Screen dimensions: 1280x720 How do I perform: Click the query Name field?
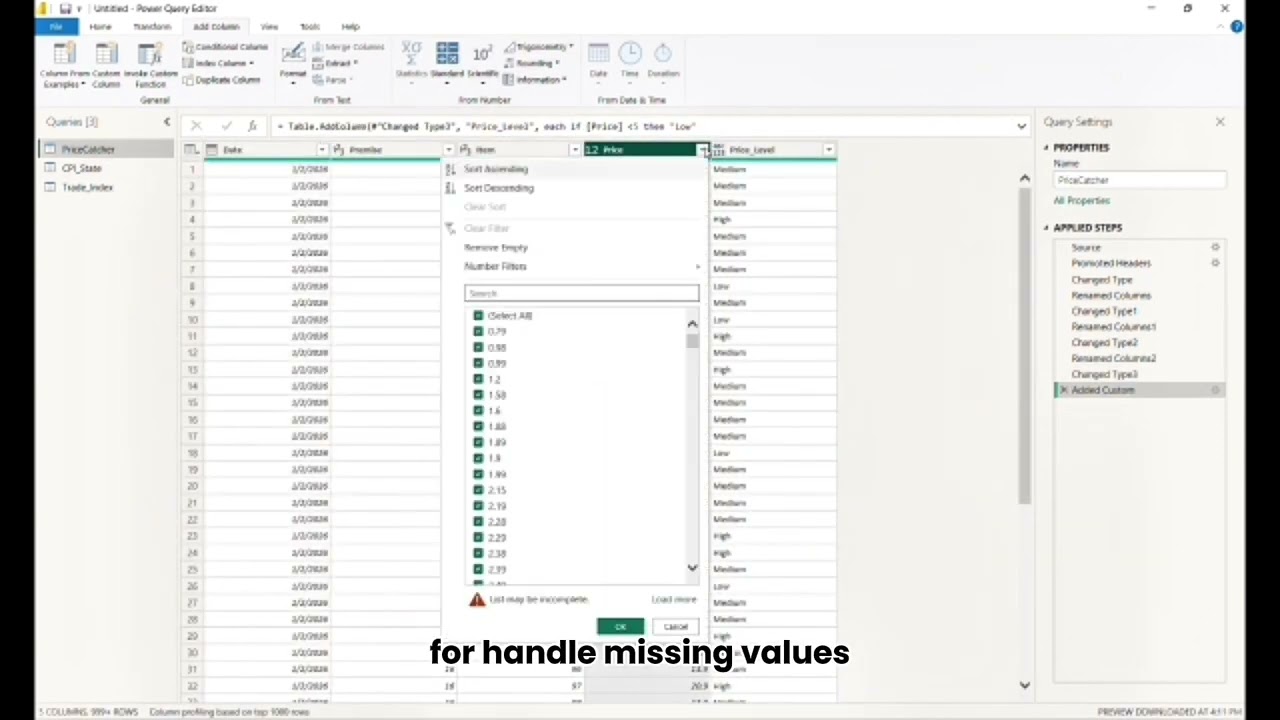point(1140,181)
